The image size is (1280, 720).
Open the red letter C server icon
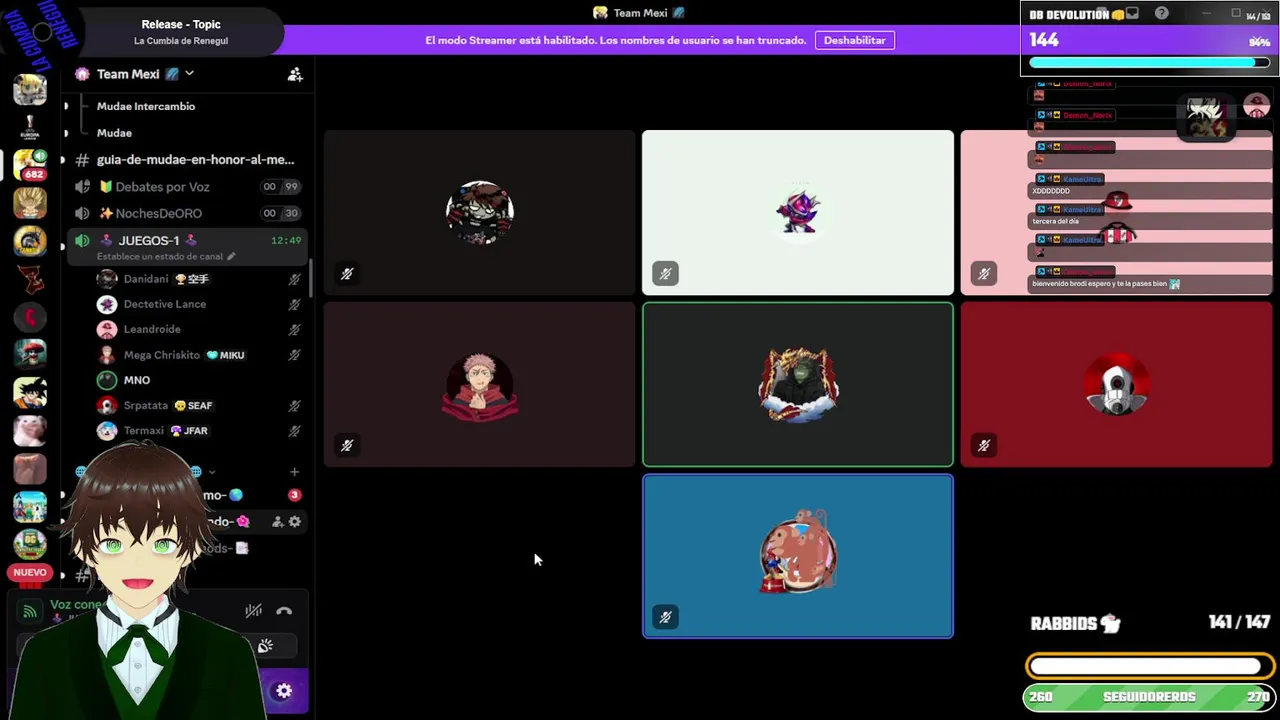30,317
